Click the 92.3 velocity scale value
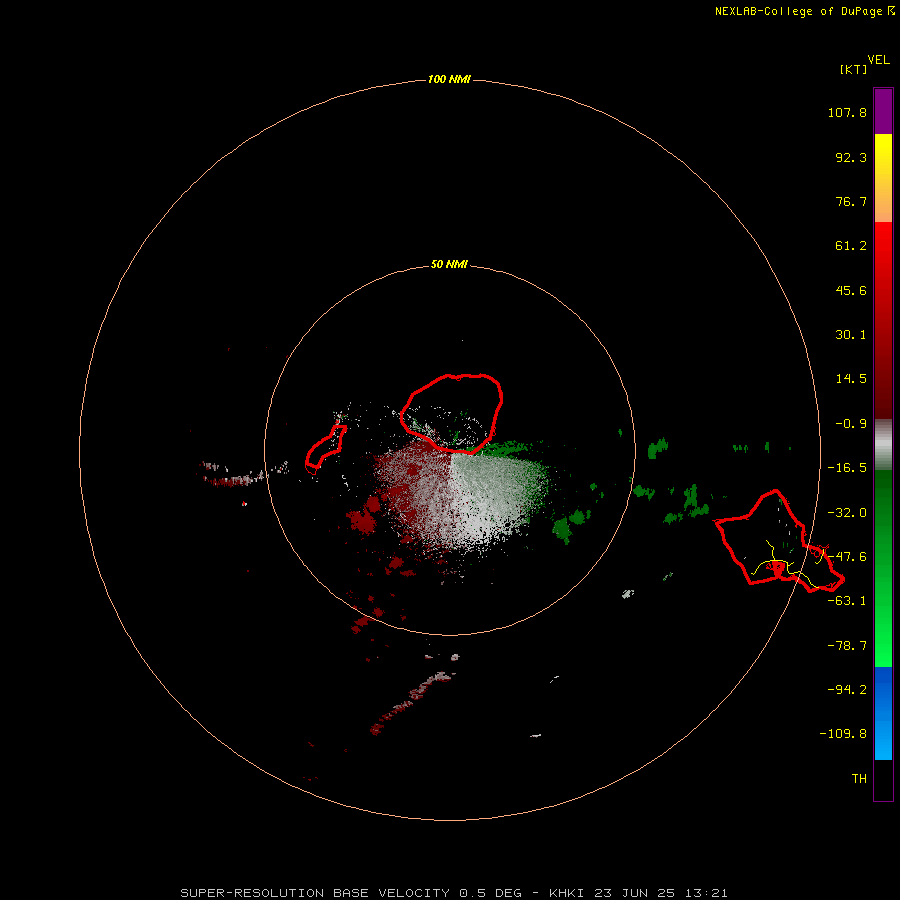 tap(851, 157)
